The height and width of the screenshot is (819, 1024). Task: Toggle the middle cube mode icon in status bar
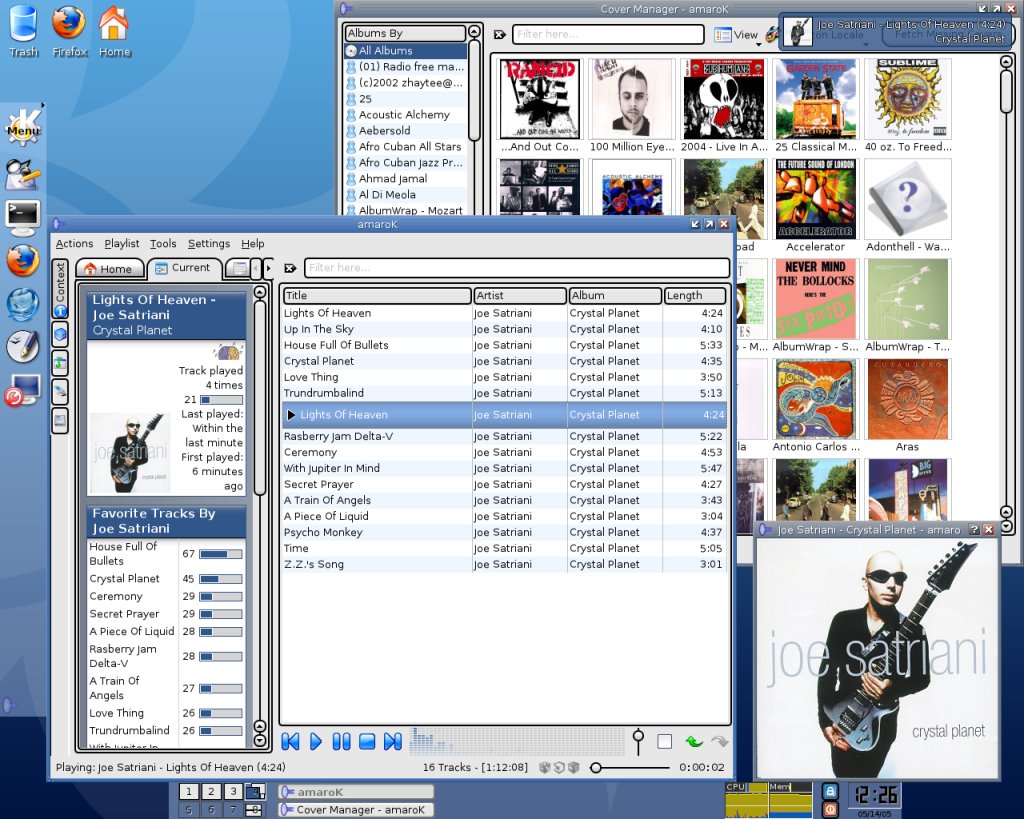coord(559,767)
